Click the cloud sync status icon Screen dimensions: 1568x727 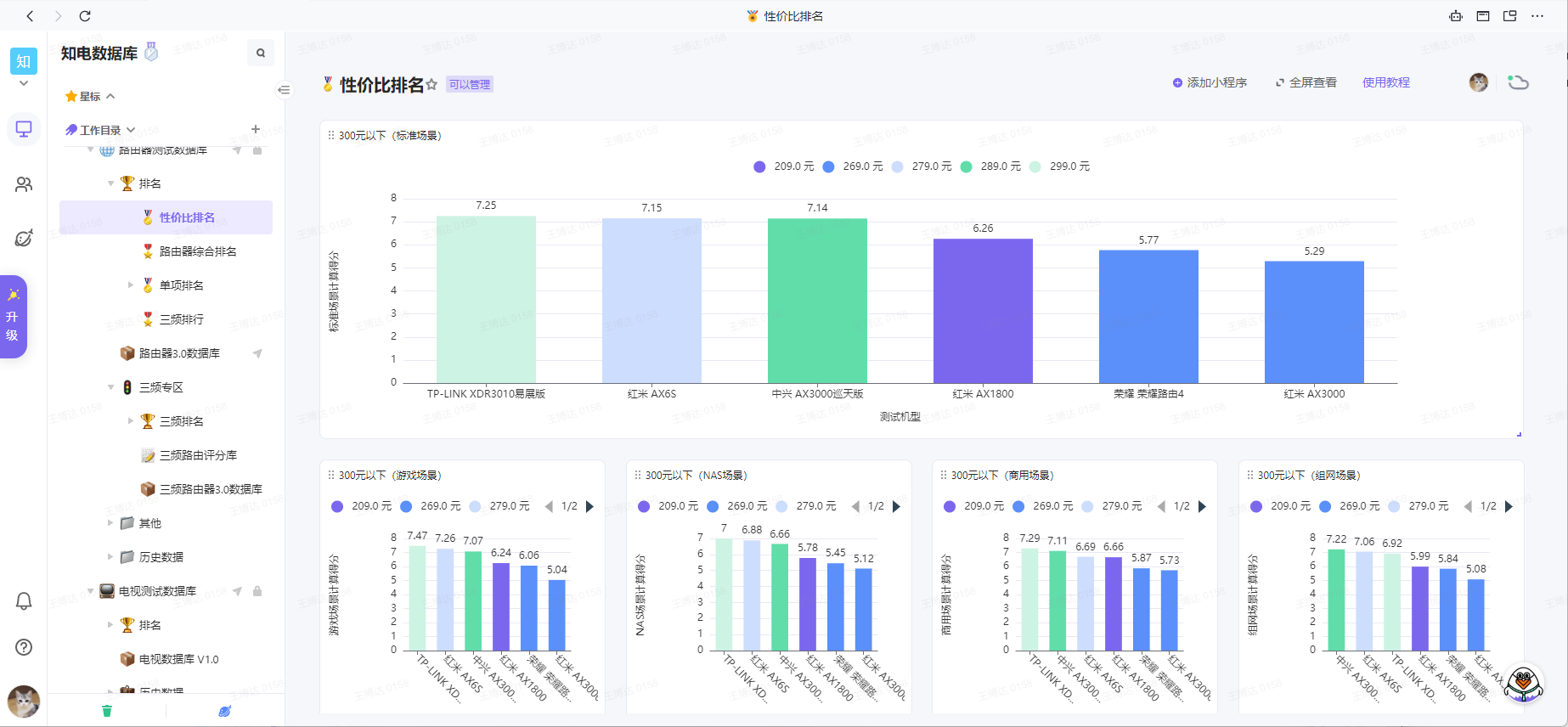[1518, 82]
